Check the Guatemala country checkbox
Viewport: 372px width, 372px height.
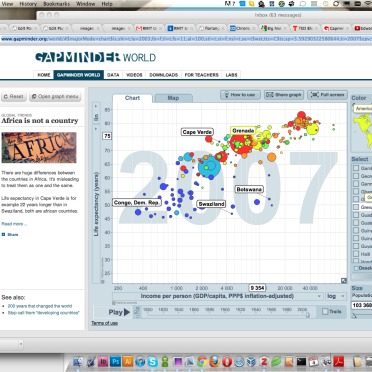pos(356,223)
